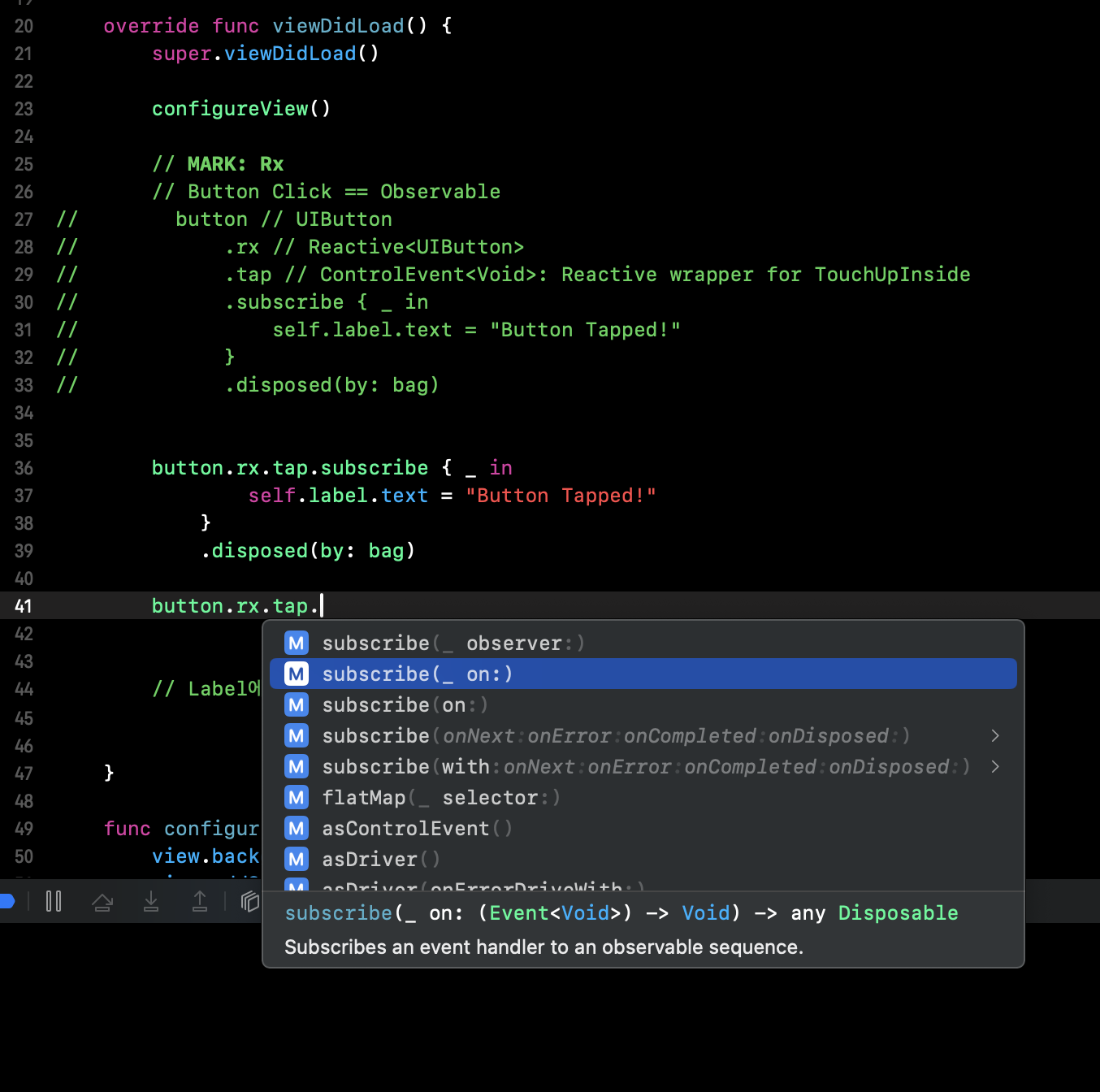
Task: Click the "Button Tapped!" string on line 37
Action: pyautogui.click(x=561, y=496)
